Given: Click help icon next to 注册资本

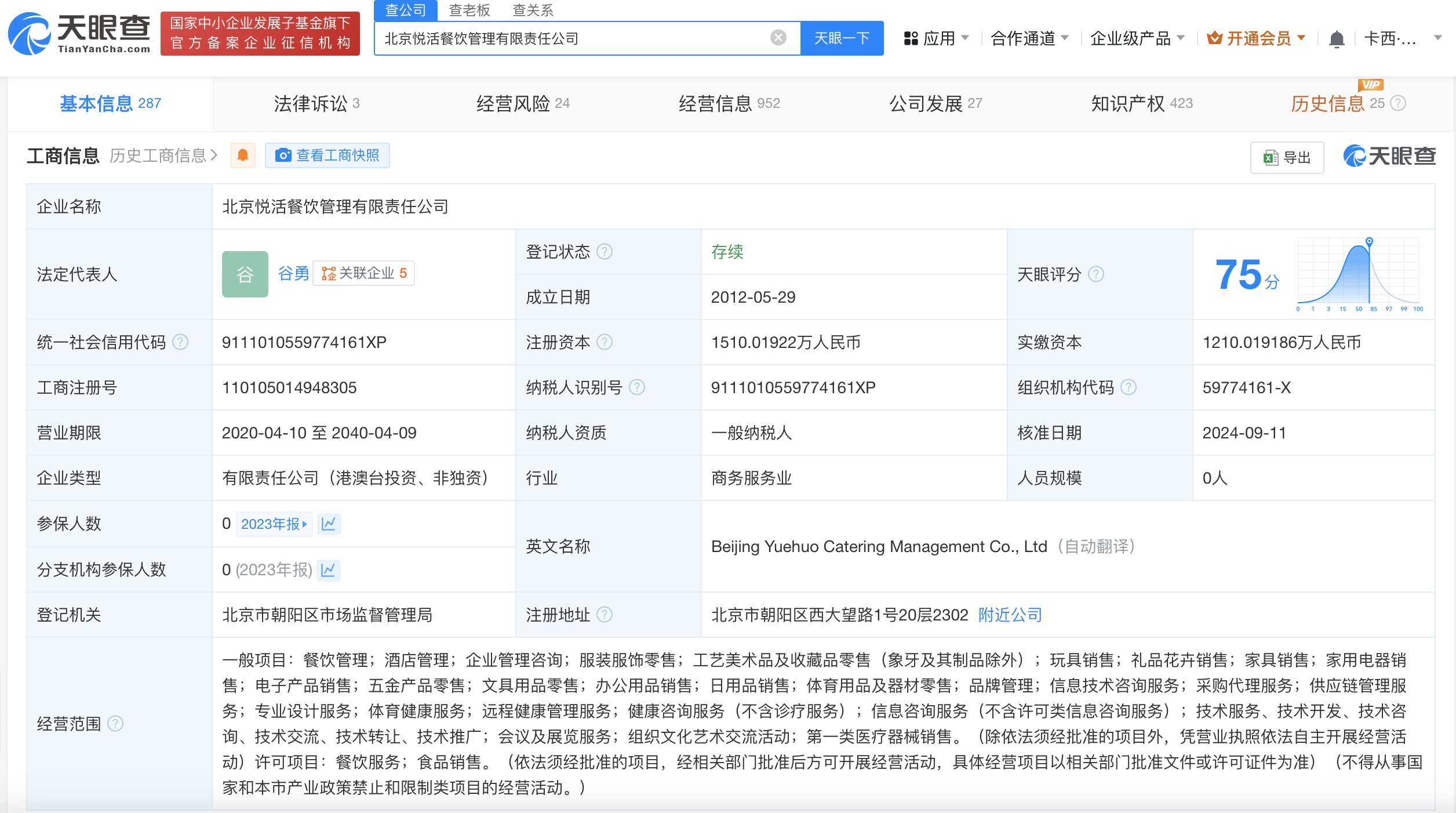Looking at the screenshot, I should (604, 342).
